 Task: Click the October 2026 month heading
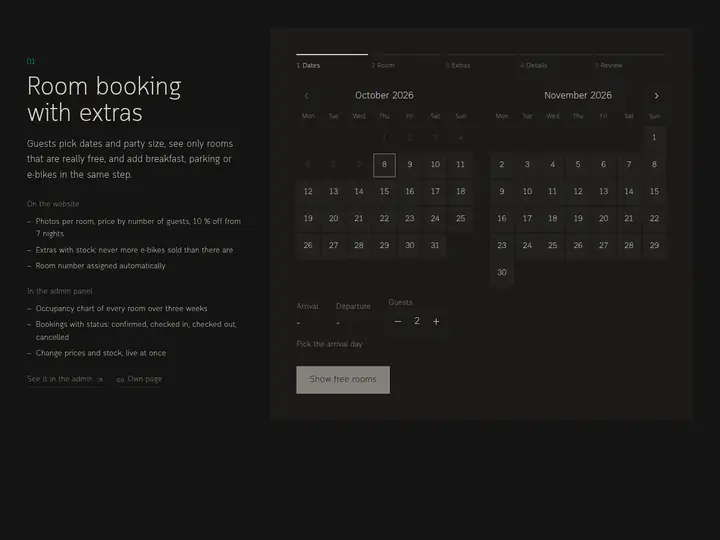pyautogui.click(x=384, y=96)
